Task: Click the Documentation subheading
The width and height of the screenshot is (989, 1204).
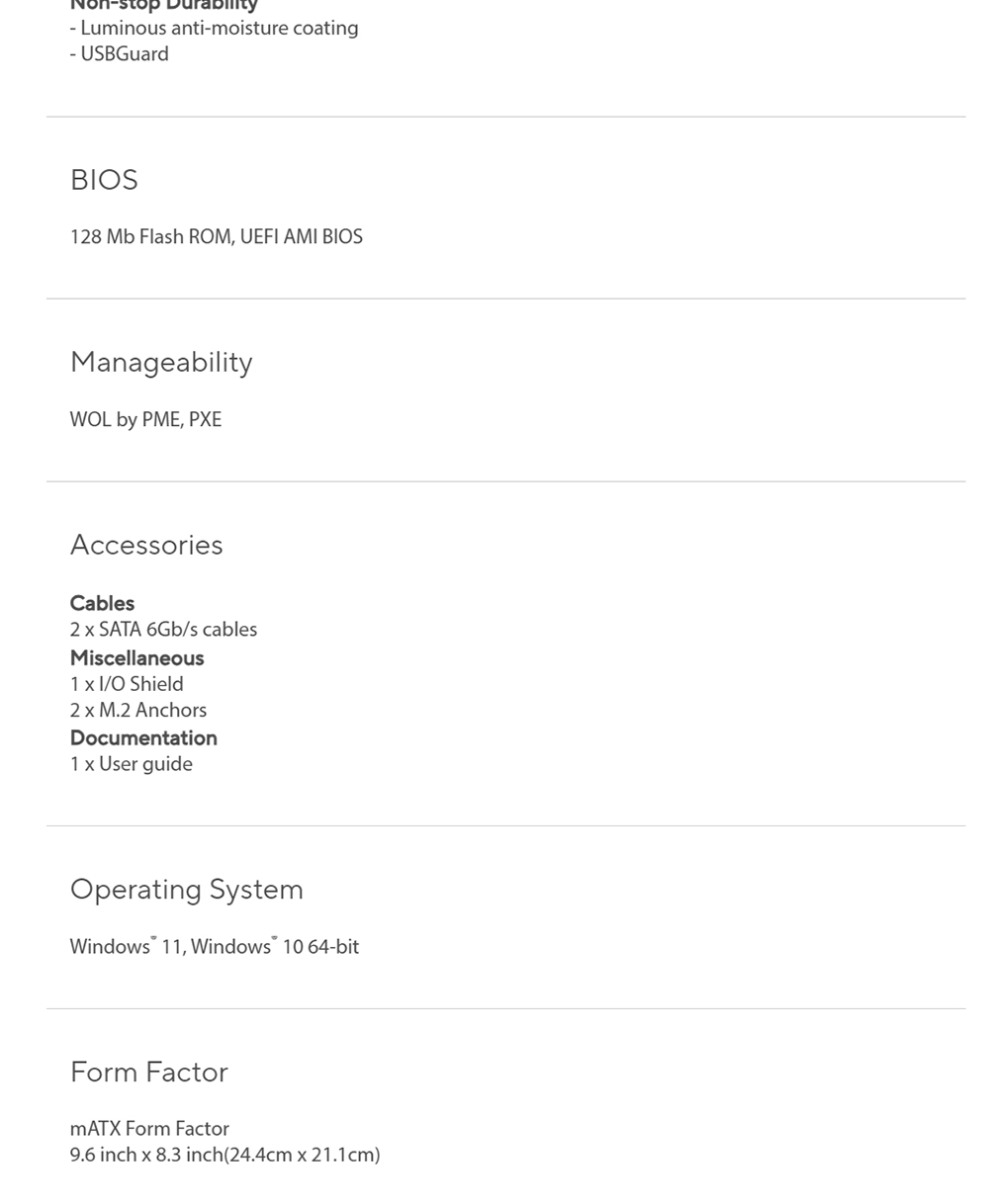Action: [143, 738]
